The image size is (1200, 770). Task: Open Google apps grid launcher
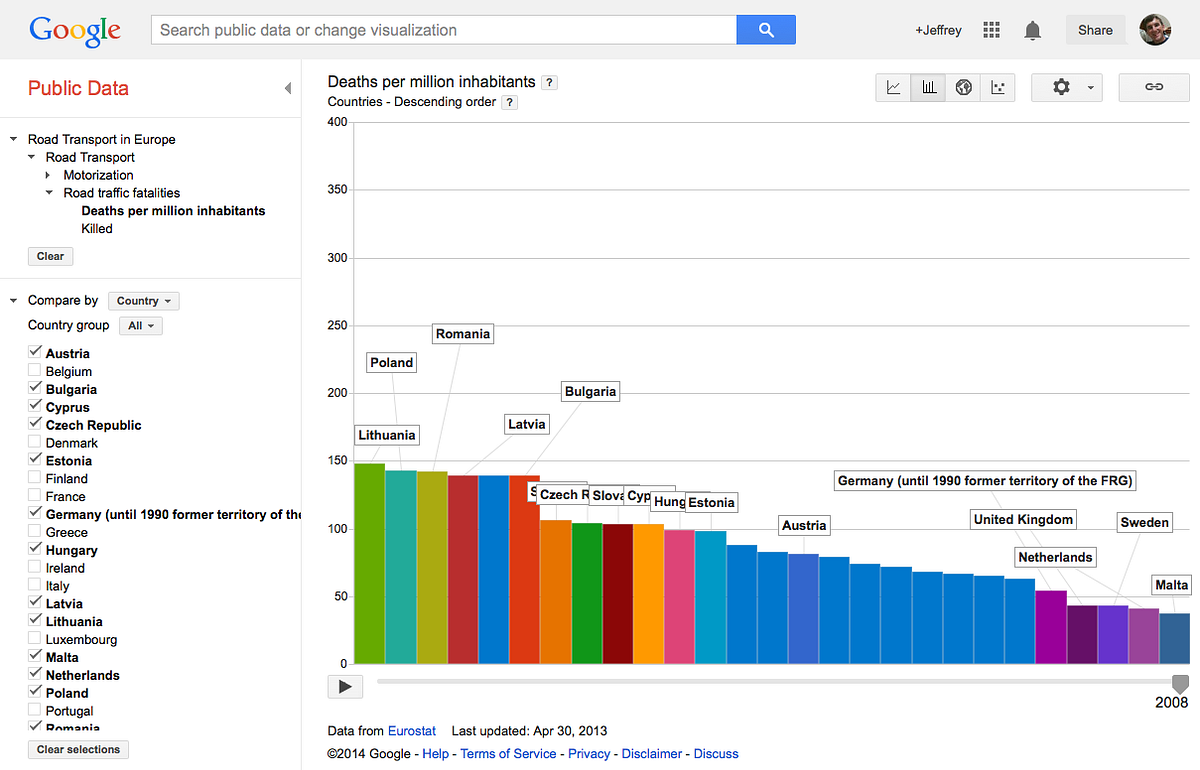(991, 30)
